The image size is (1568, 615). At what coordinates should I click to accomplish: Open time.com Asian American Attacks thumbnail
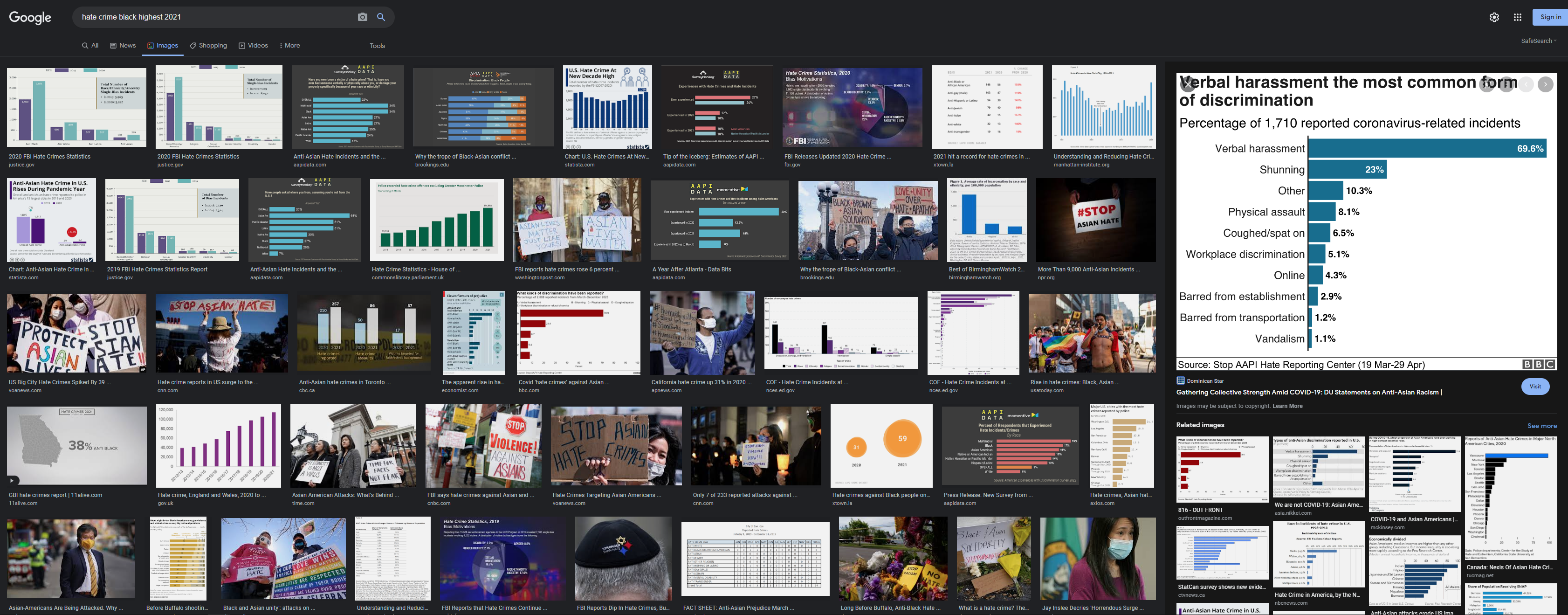tap(353, 446)
